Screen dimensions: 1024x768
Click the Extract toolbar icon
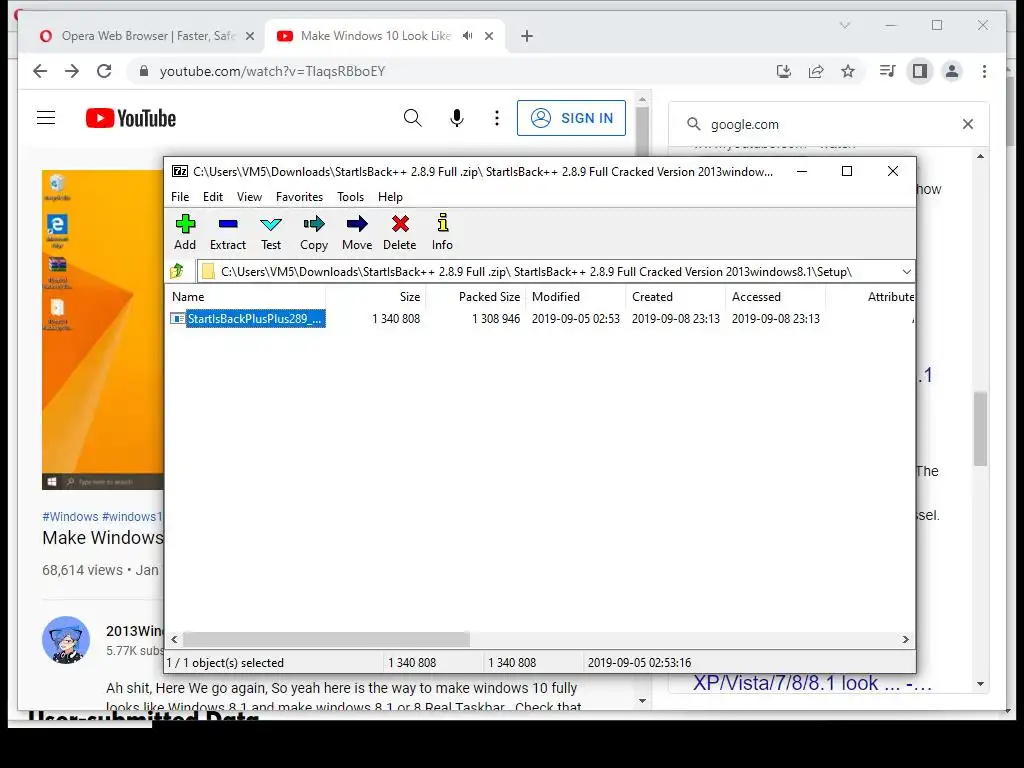point(228,232)
